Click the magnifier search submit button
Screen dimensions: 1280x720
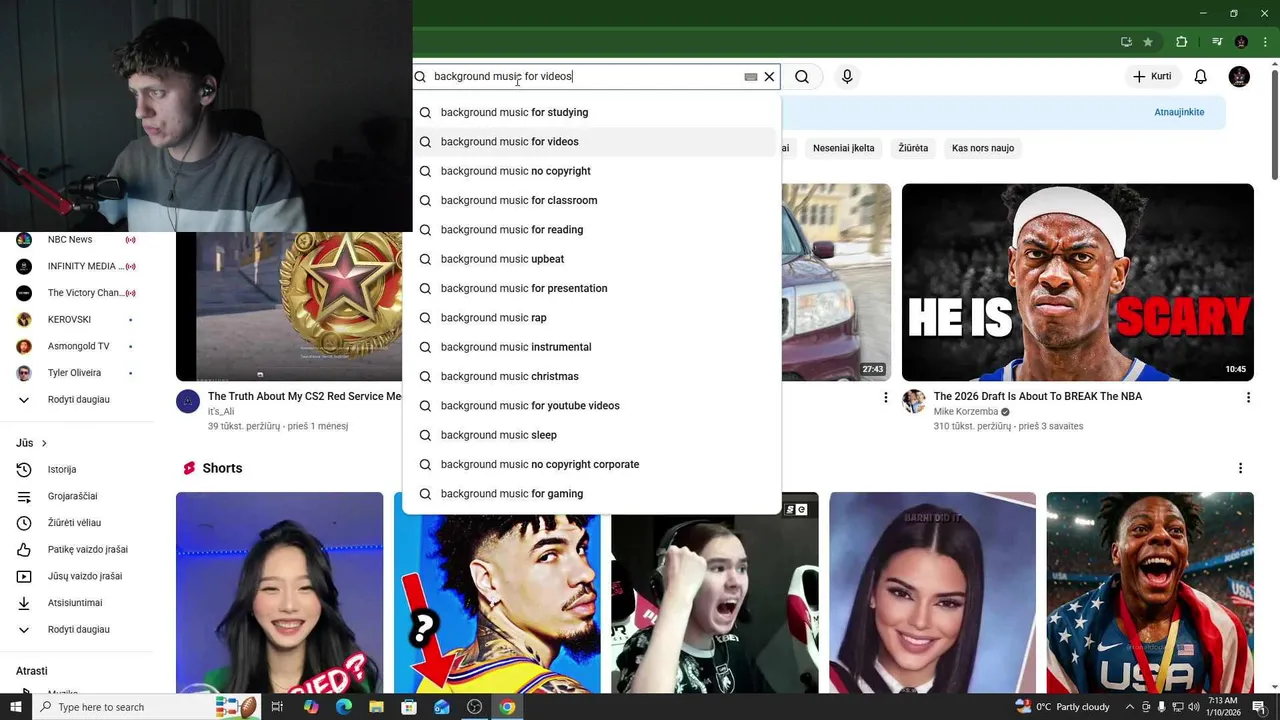[x=802, y=76]
